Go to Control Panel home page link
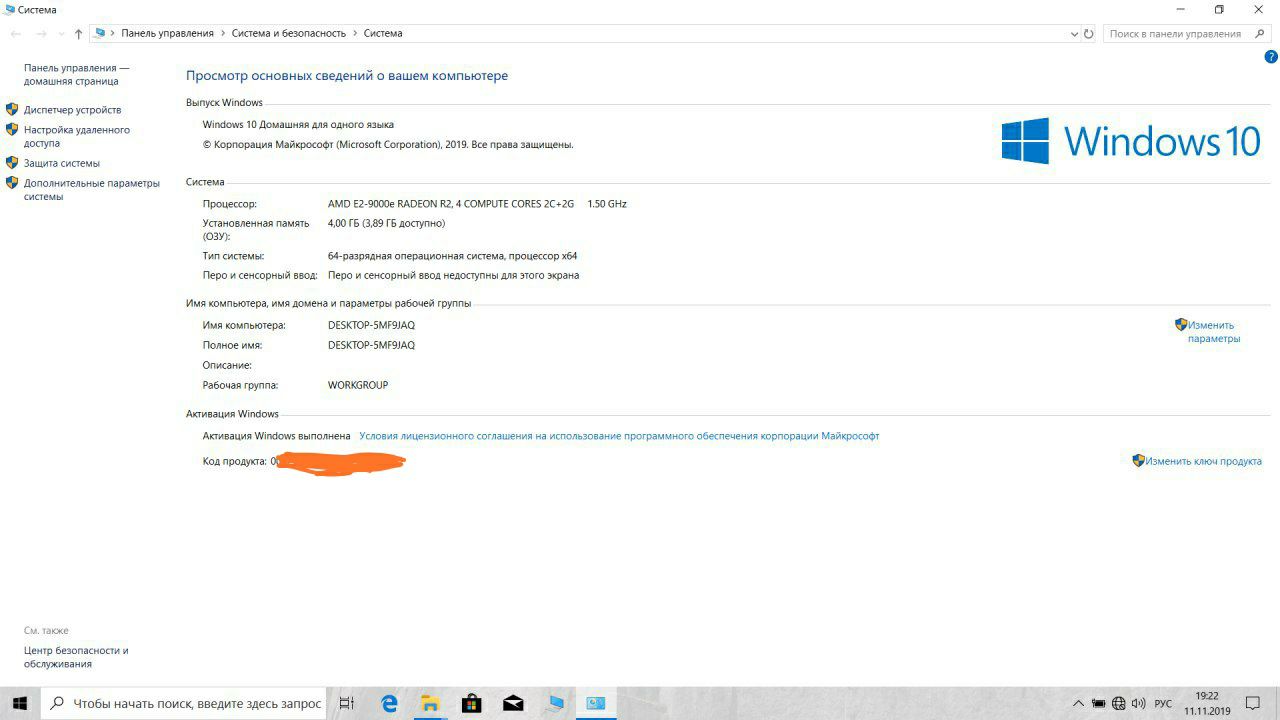The image size is (1280, 720). [76, 74]
